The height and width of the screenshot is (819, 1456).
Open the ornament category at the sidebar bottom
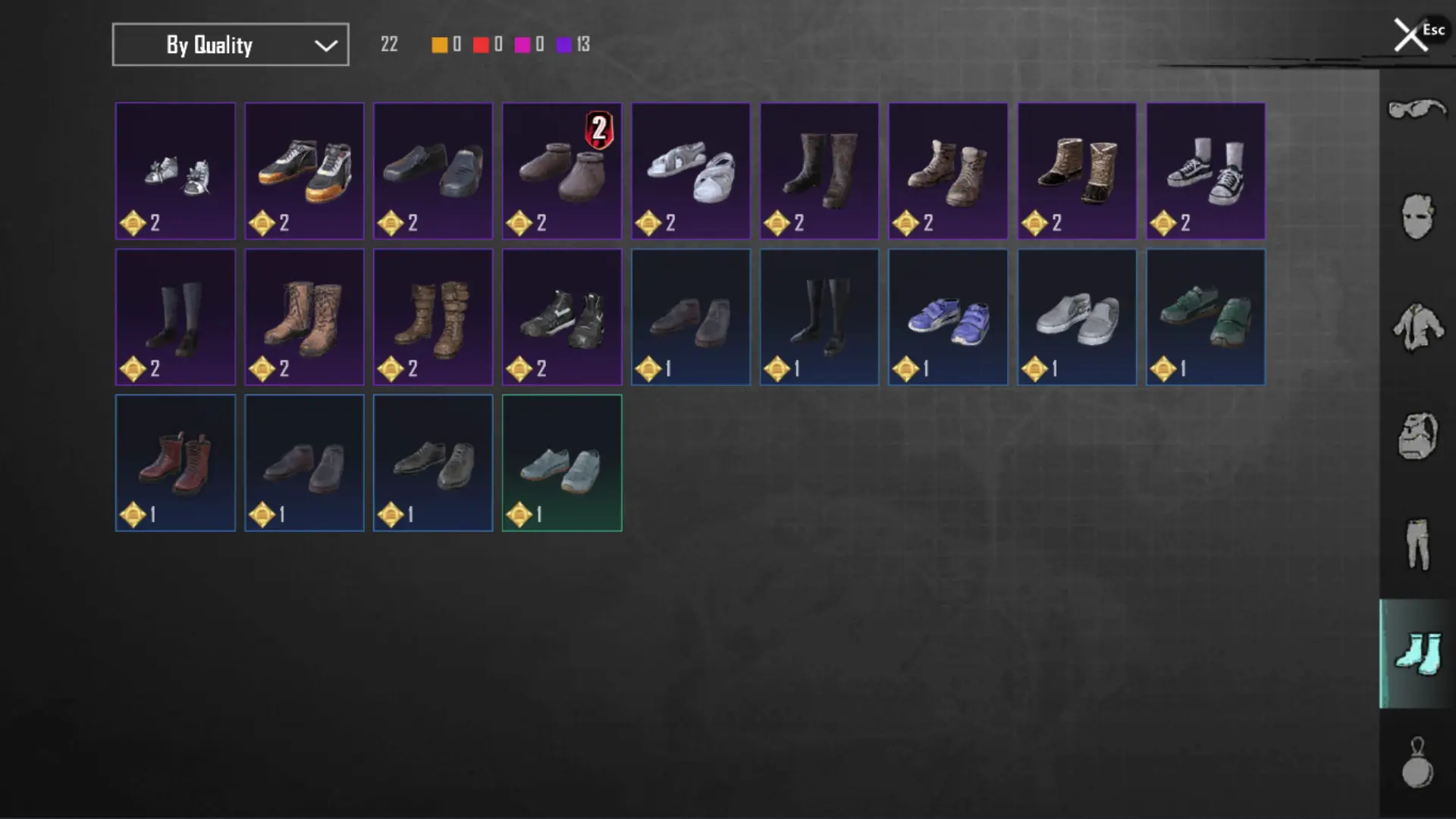coord(1417,763)
